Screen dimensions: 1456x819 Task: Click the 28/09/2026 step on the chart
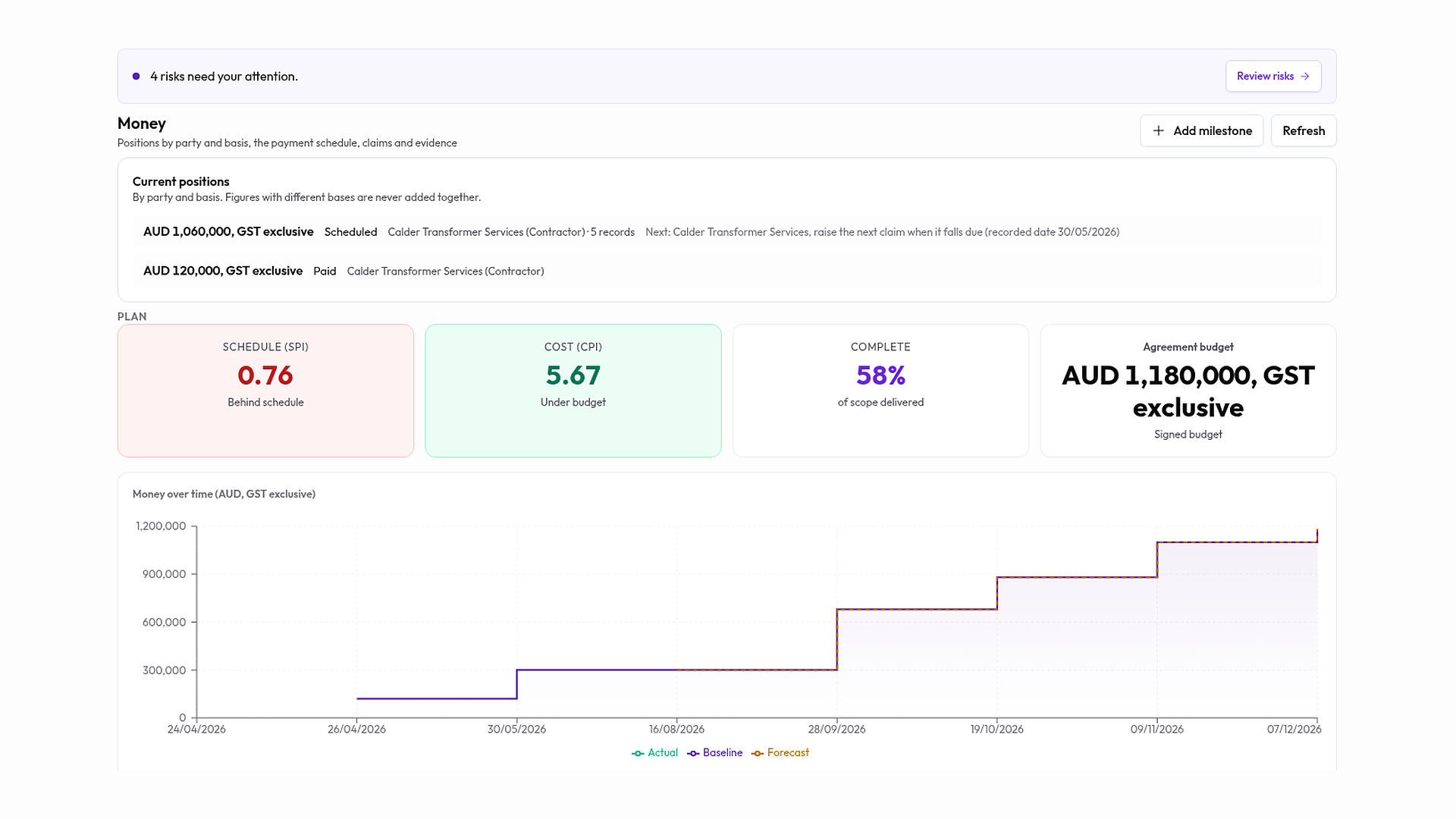pyautogui.click(x=837, y=639)
